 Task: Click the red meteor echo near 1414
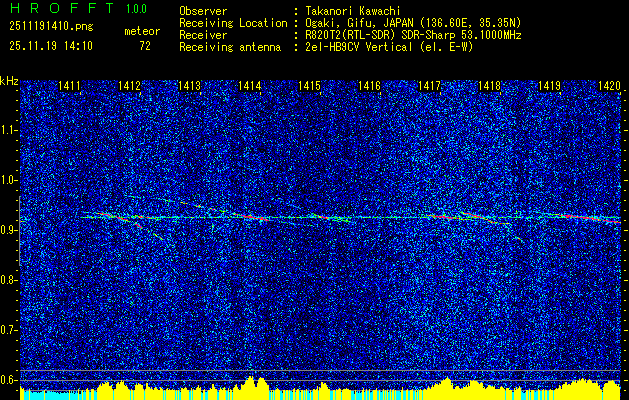pos(254,217)
